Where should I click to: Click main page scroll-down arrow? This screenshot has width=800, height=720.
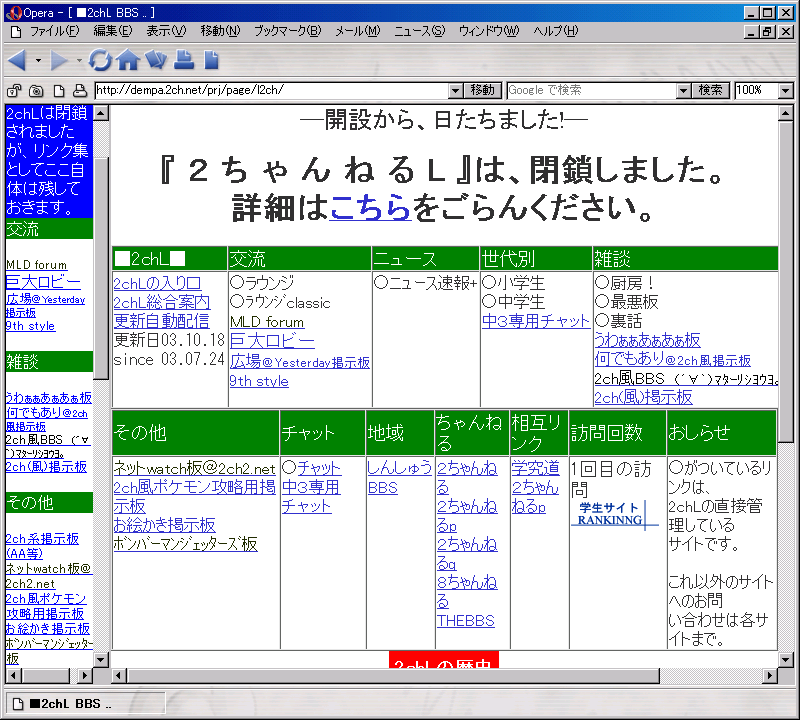tap(786, 660)
